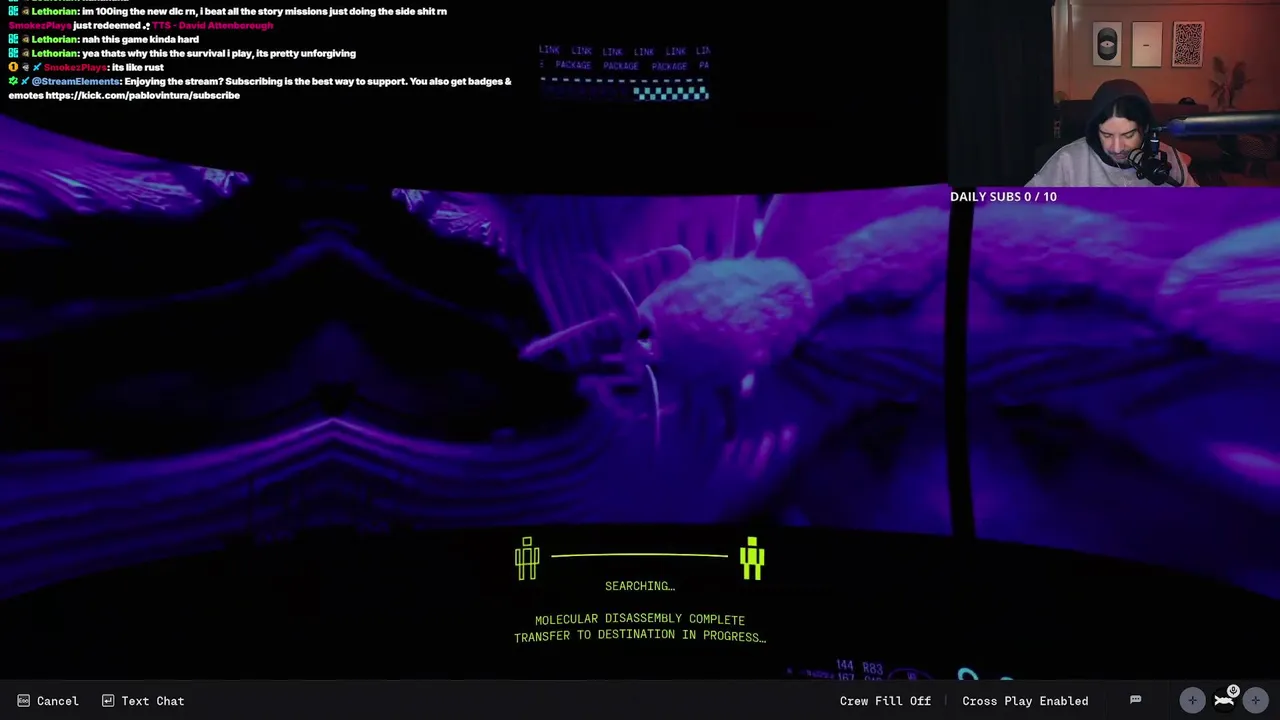Click the solid green figure matchmaking icon
The width and height of the screenshot is (1280, 720).
point(752,558)
